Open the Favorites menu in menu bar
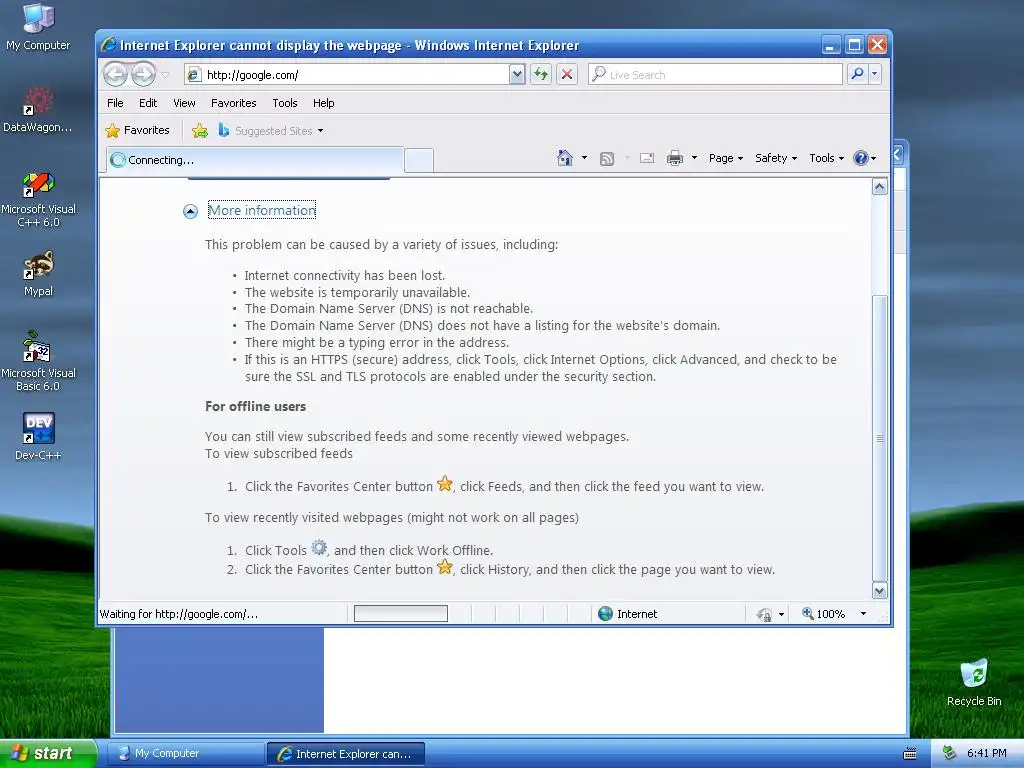Screen dimensions: 1024x768 [233, 103]
